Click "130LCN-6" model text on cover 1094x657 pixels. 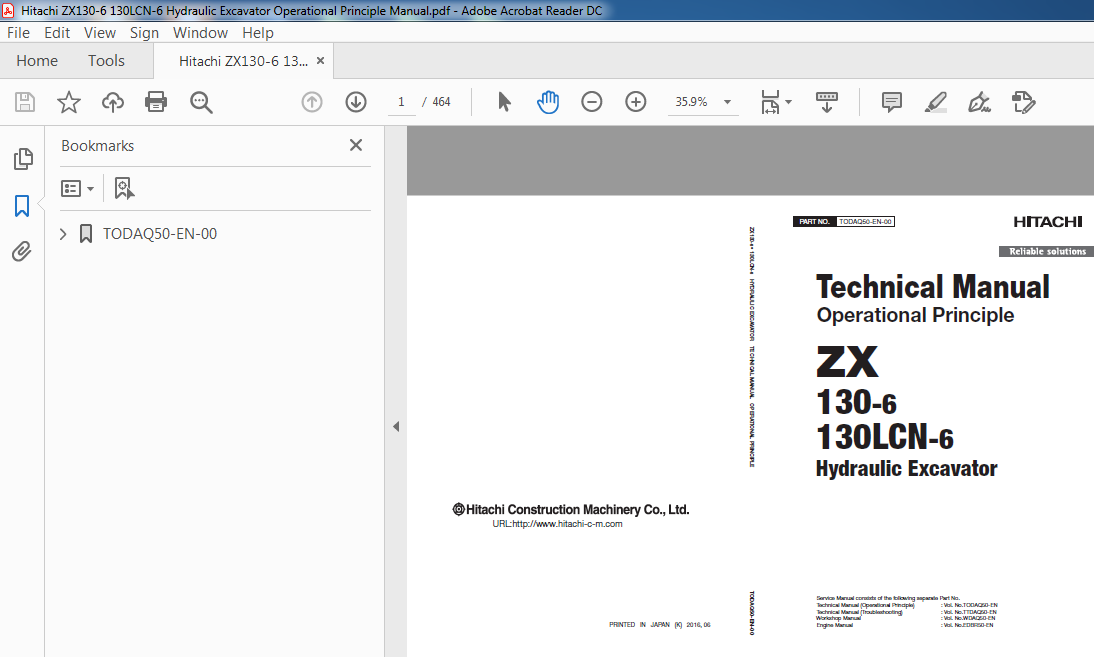pos(885,437)
